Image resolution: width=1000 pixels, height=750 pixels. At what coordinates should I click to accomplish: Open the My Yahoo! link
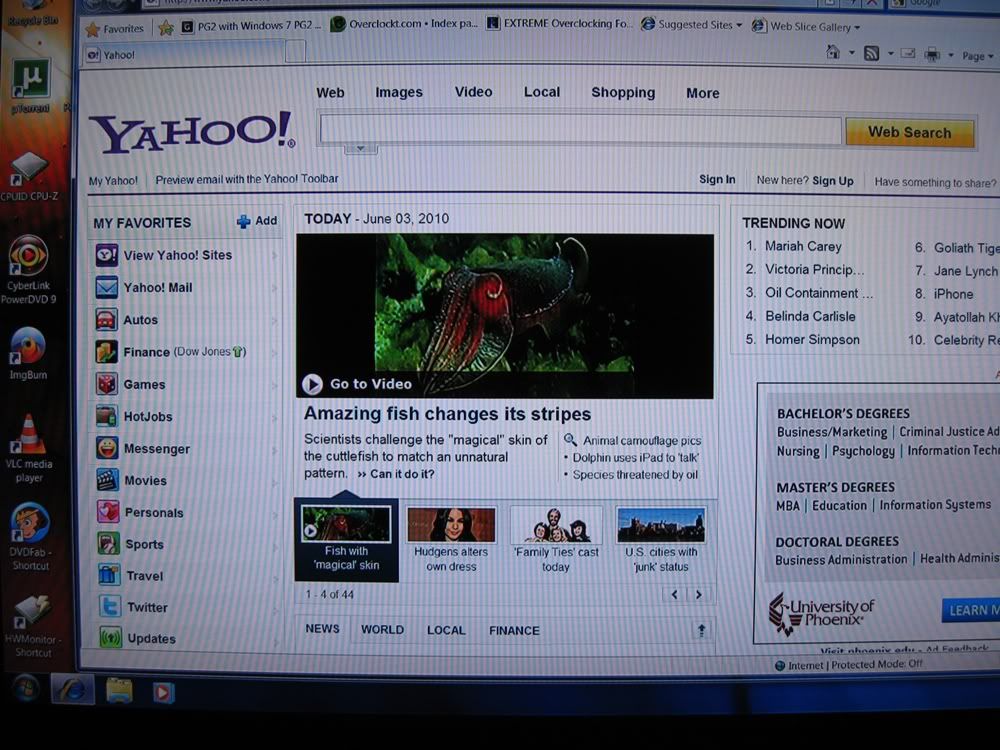[x=113, y=180]
